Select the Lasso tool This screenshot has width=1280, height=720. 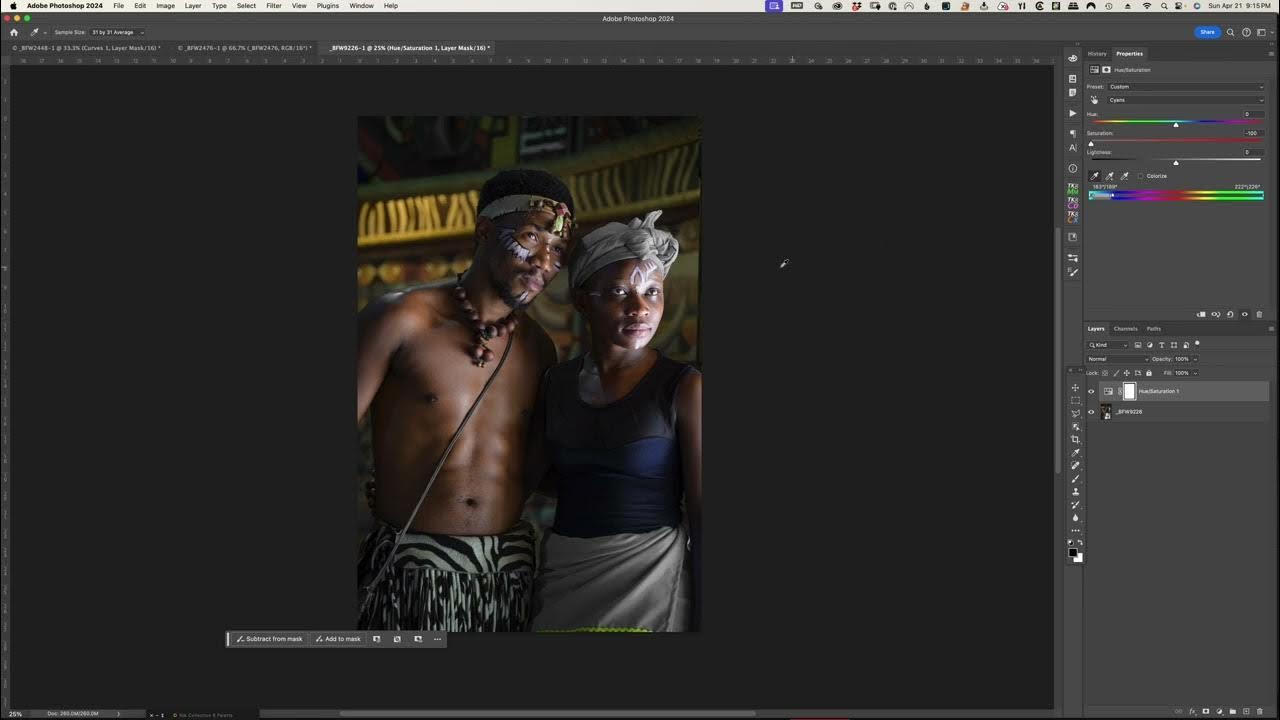1075,413
